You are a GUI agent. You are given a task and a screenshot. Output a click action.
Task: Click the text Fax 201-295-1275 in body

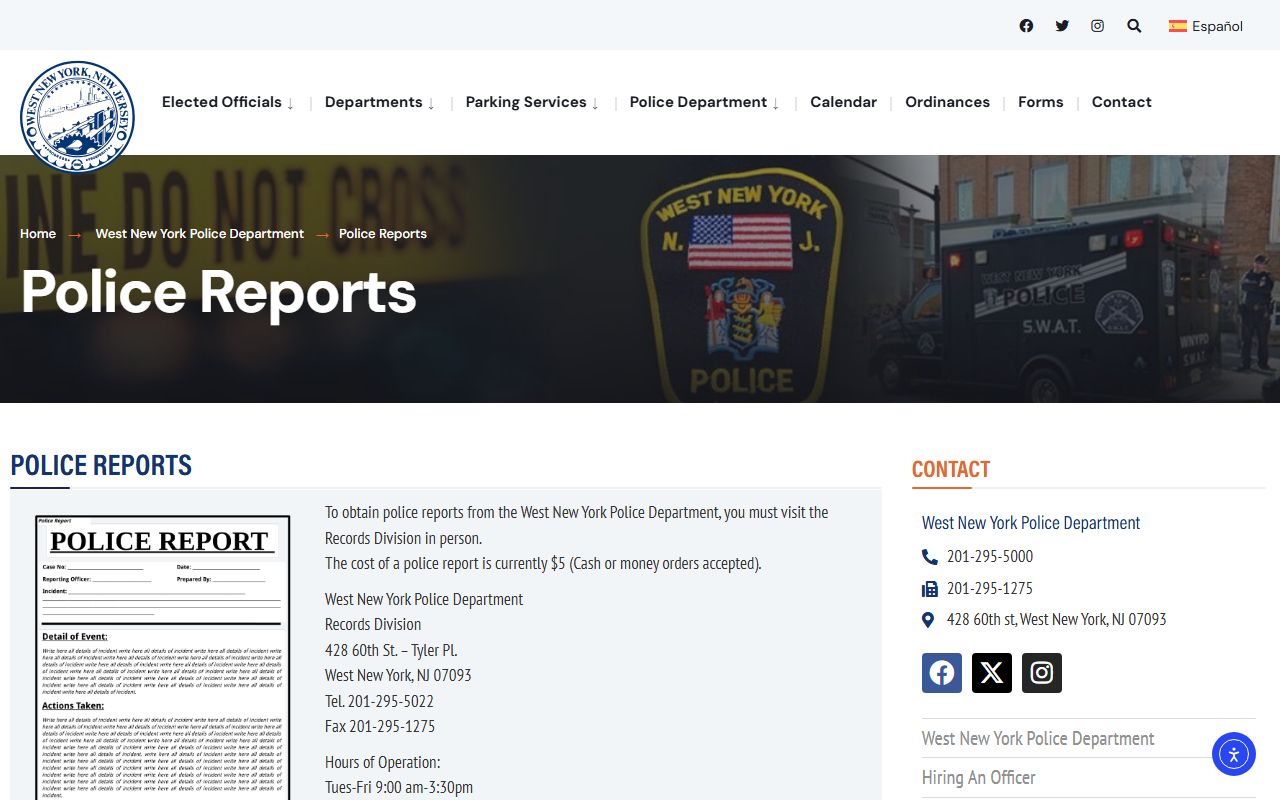[380, 727]
